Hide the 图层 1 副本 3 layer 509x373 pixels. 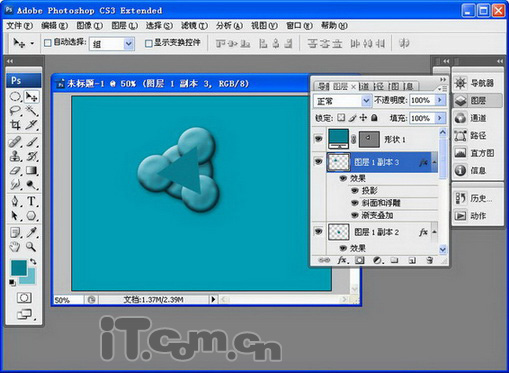coord(319,162)
